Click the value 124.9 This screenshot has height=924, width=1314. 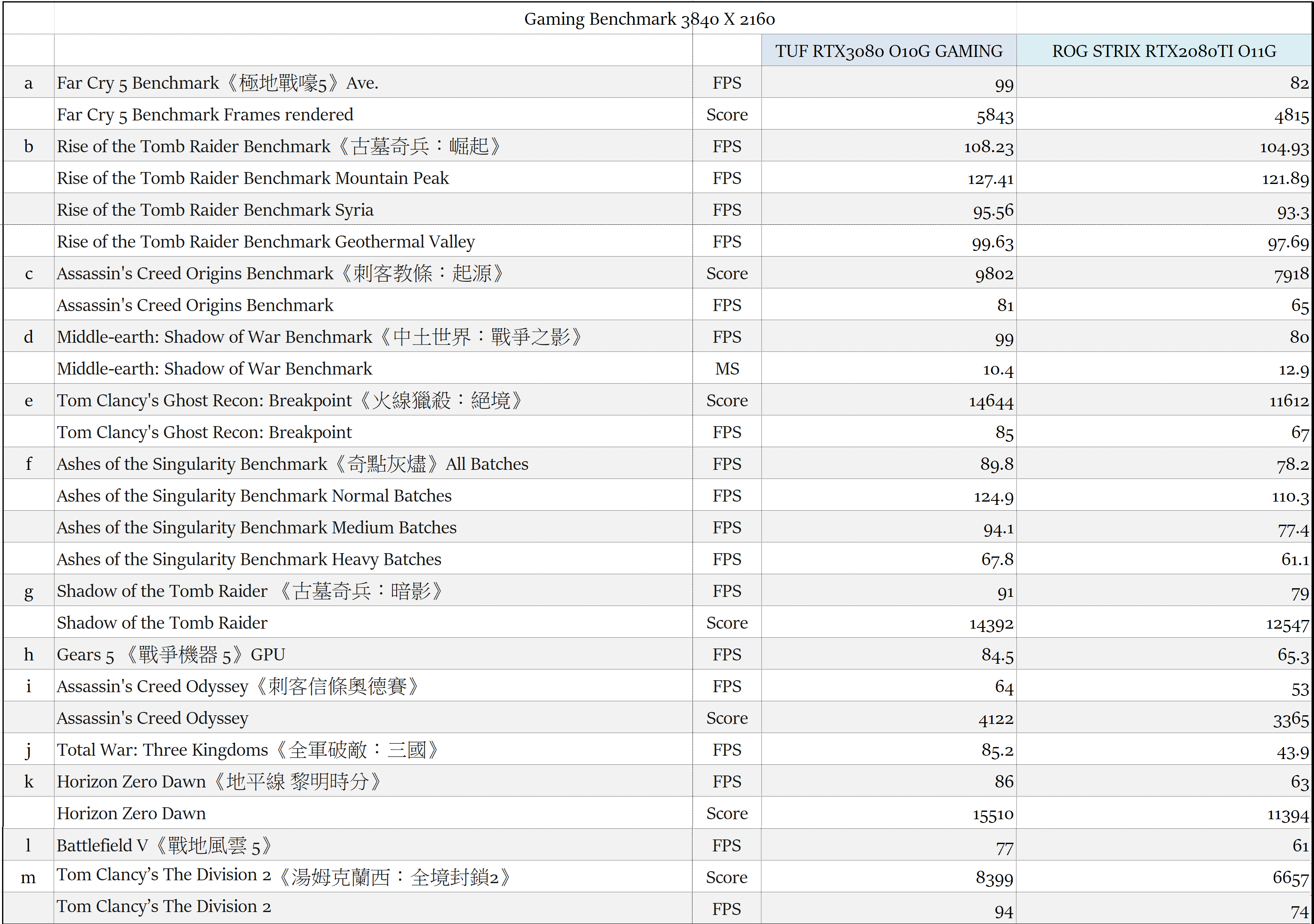pyautogui.click(x=993, y=497)
